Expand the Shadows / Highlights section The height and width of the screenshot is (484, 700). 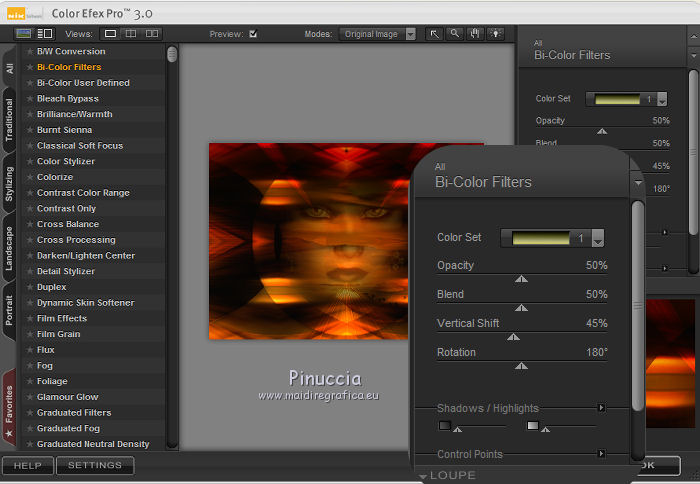point(601,408)
